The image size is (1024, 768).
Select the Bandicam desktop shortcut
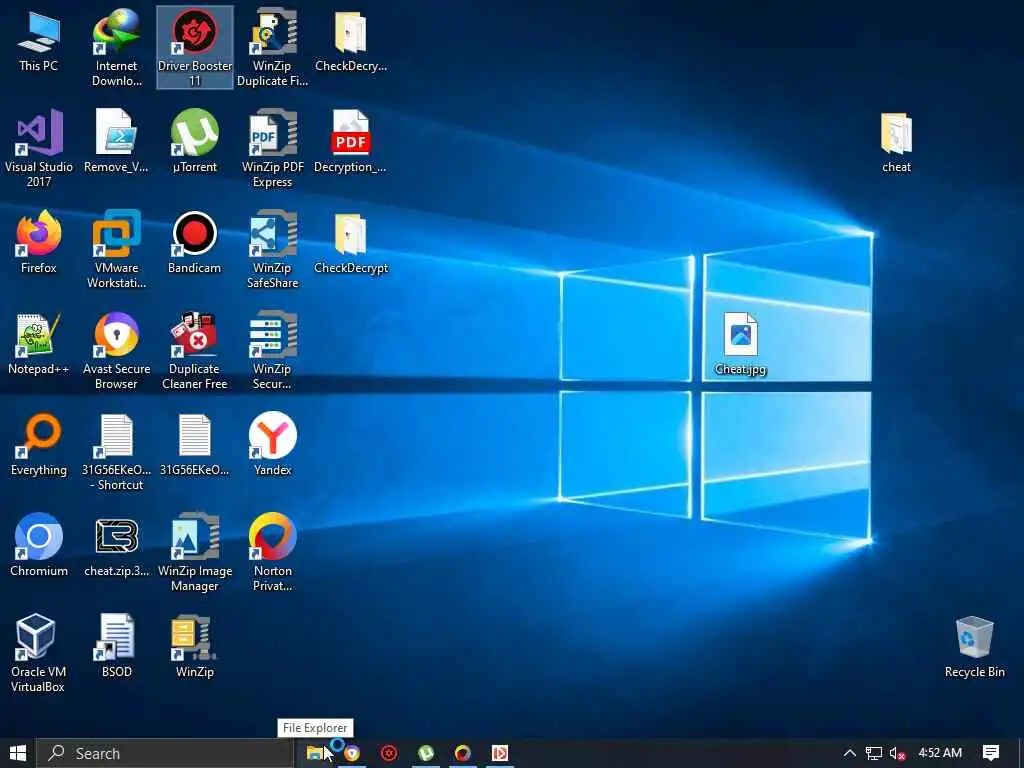pyautogui.click(x=195, y=243)
